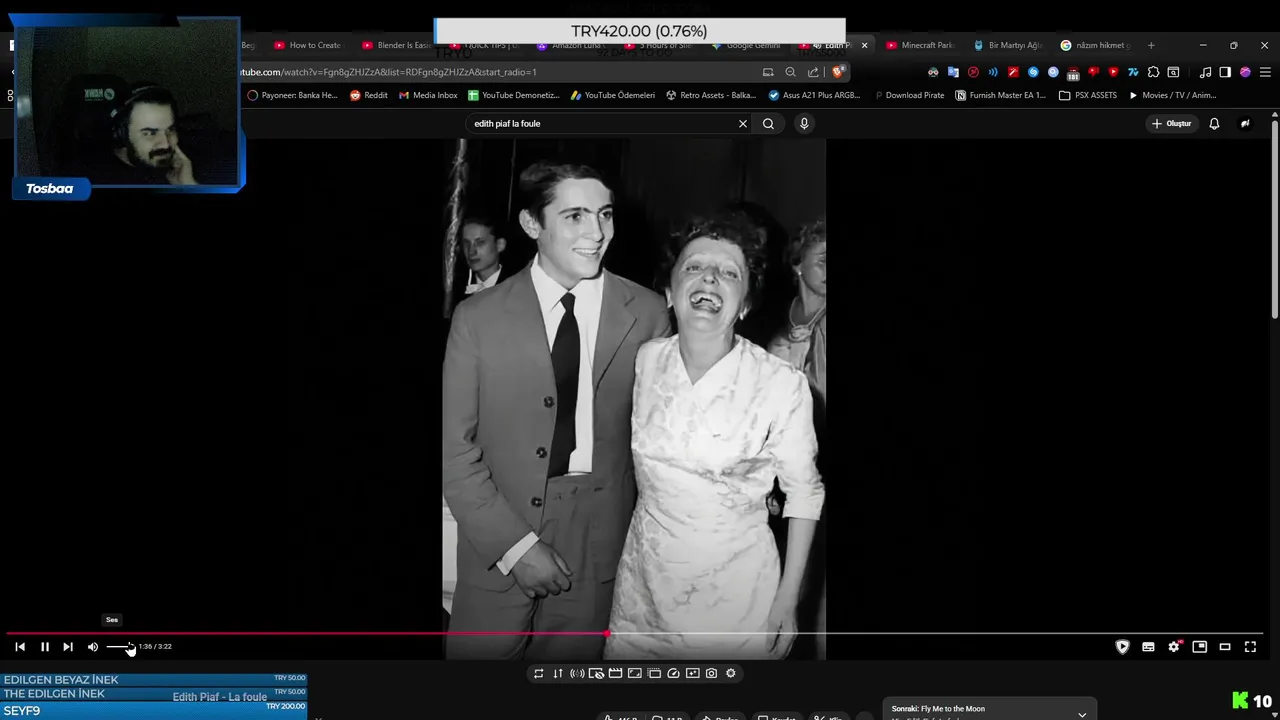Open the Reddit bookmark
The image size is (1280, 720).
[x=369, y=95]
